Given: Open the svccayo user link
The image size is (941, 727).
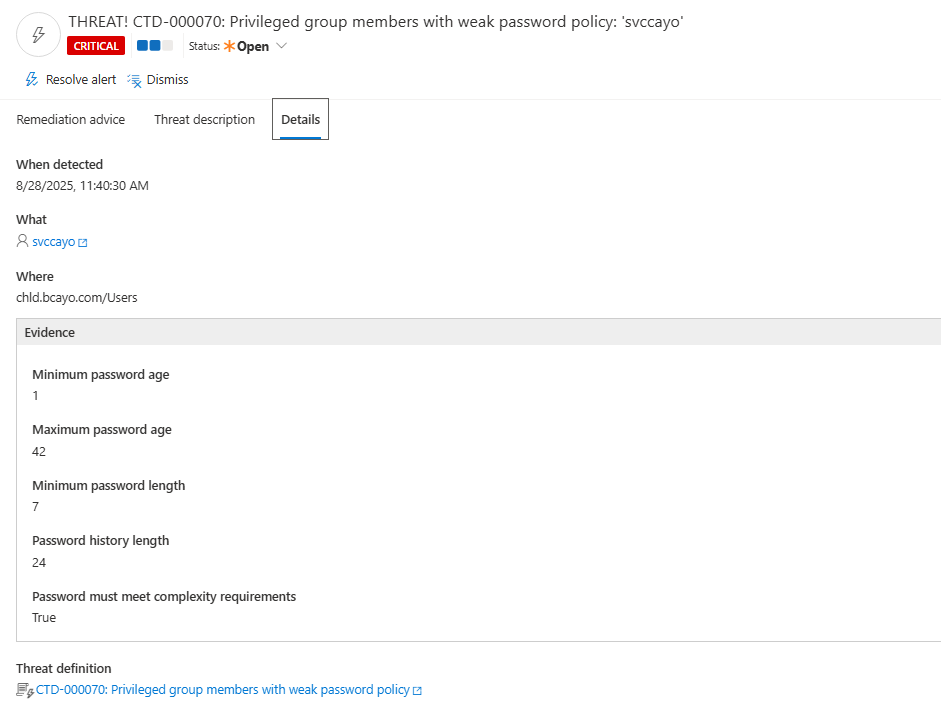Looking at the screenshot, I should [53, 242].
